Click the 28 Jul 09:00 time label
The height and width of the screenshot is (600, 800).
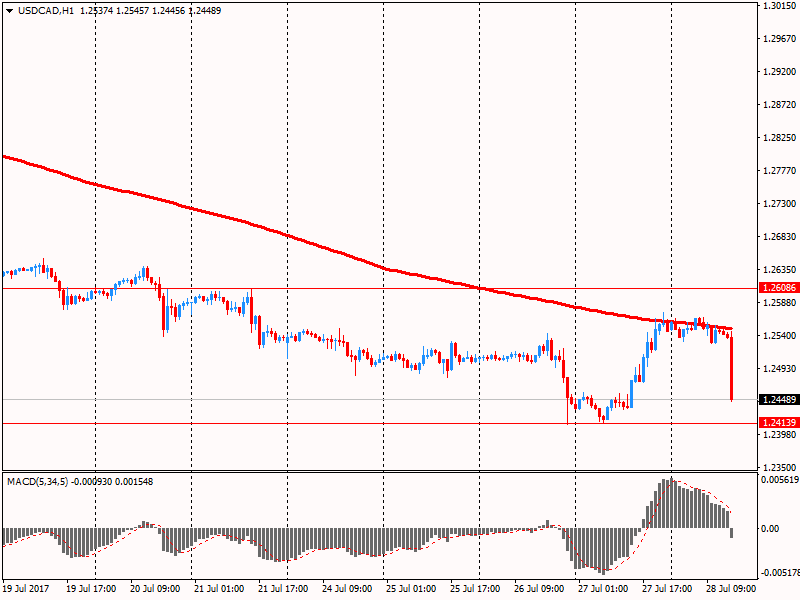[731, 588]
